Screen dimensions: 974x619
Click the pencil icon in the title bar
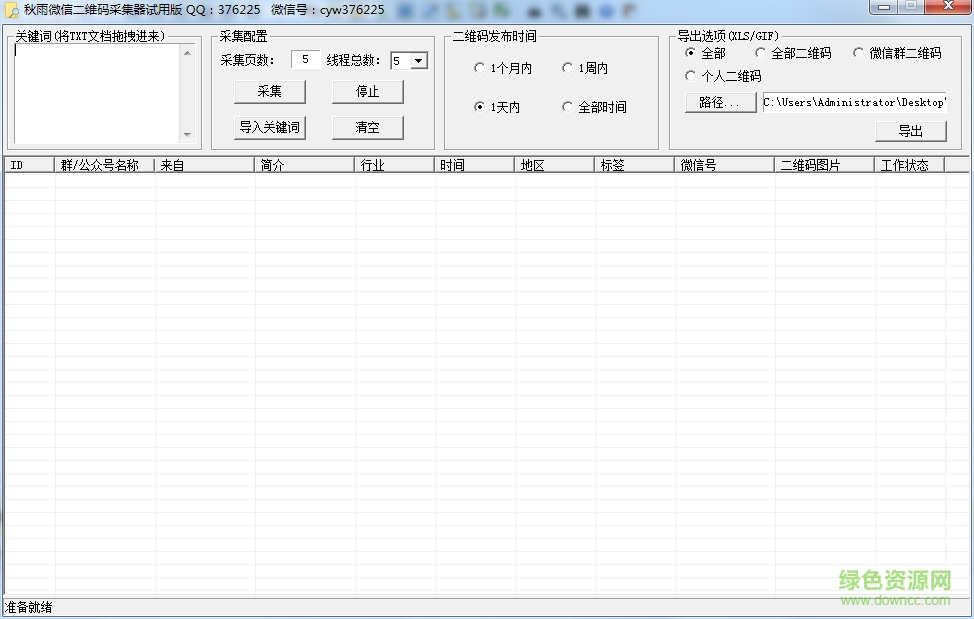pyautogui.click(x=432, y=9)
